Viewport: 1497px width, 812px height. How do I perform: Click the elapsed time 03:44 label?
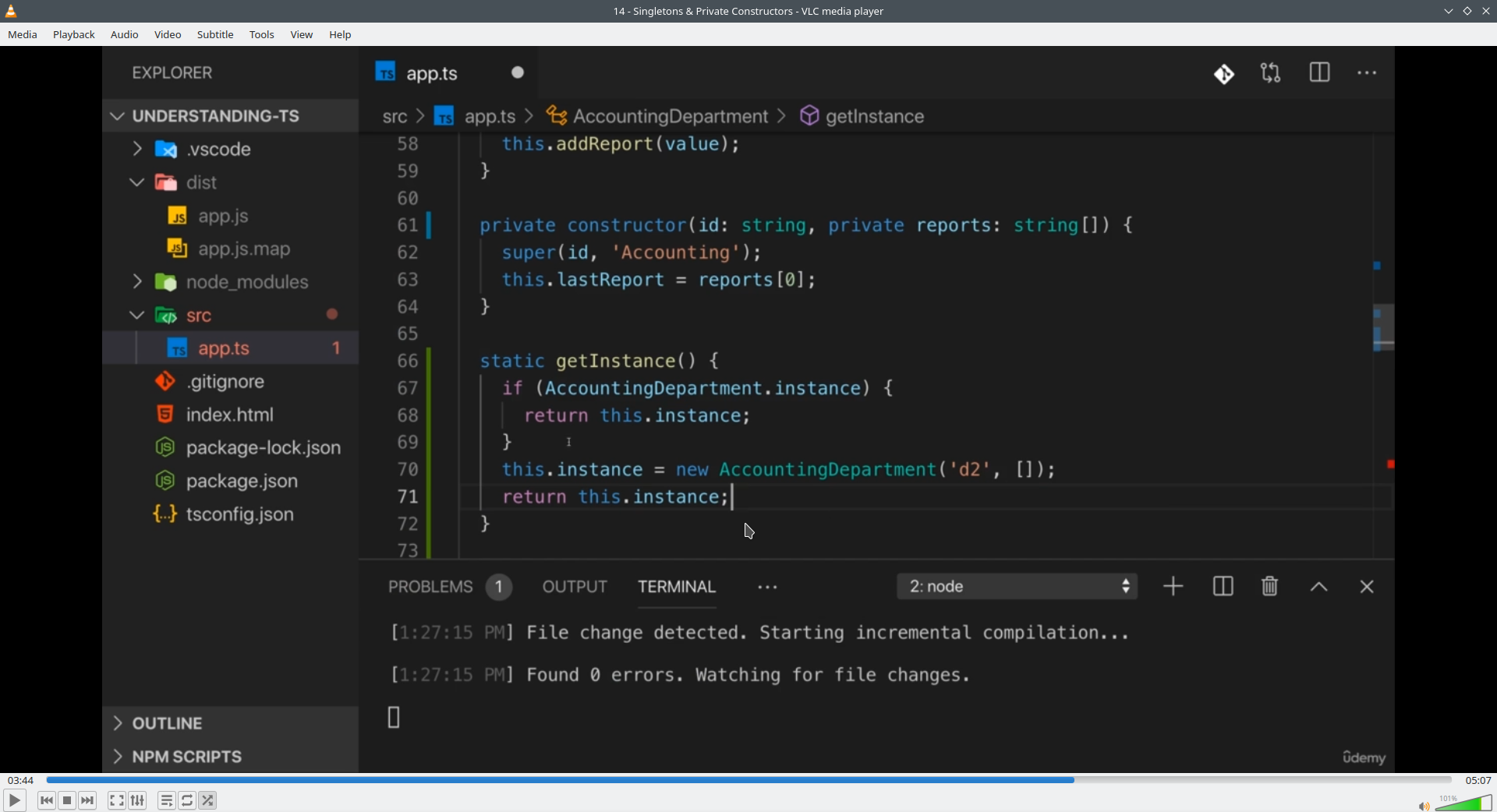(21, 780)
